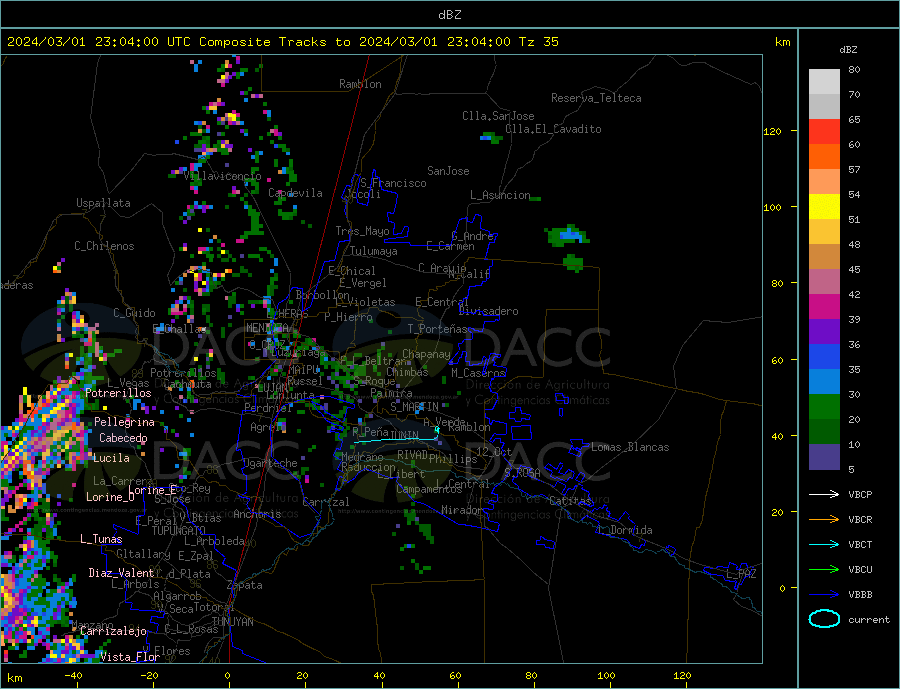Click the cyan 'current' ellipse legend icon

[x=824, y=619]
